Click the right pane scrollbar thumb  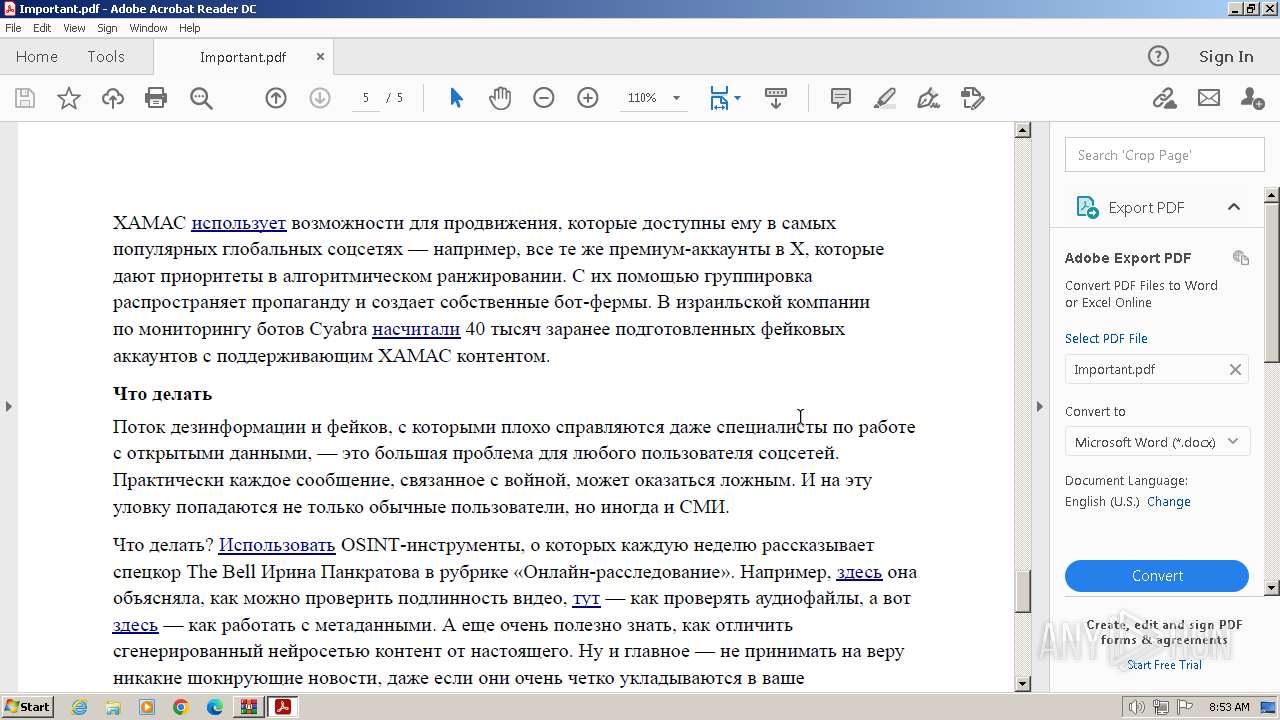(x=1272, y=281)
